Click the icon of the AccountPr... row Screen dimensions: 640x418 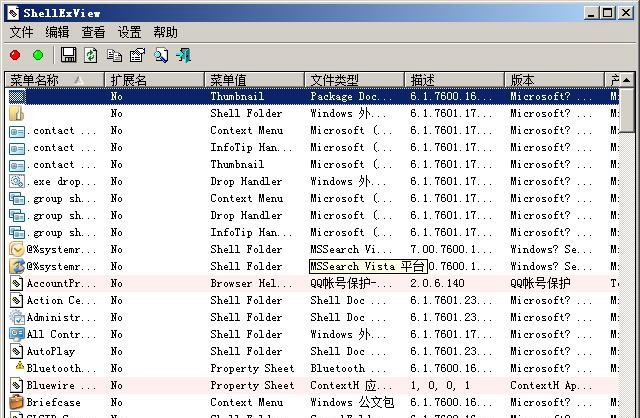pyautogui.click(x=16, y=283)
